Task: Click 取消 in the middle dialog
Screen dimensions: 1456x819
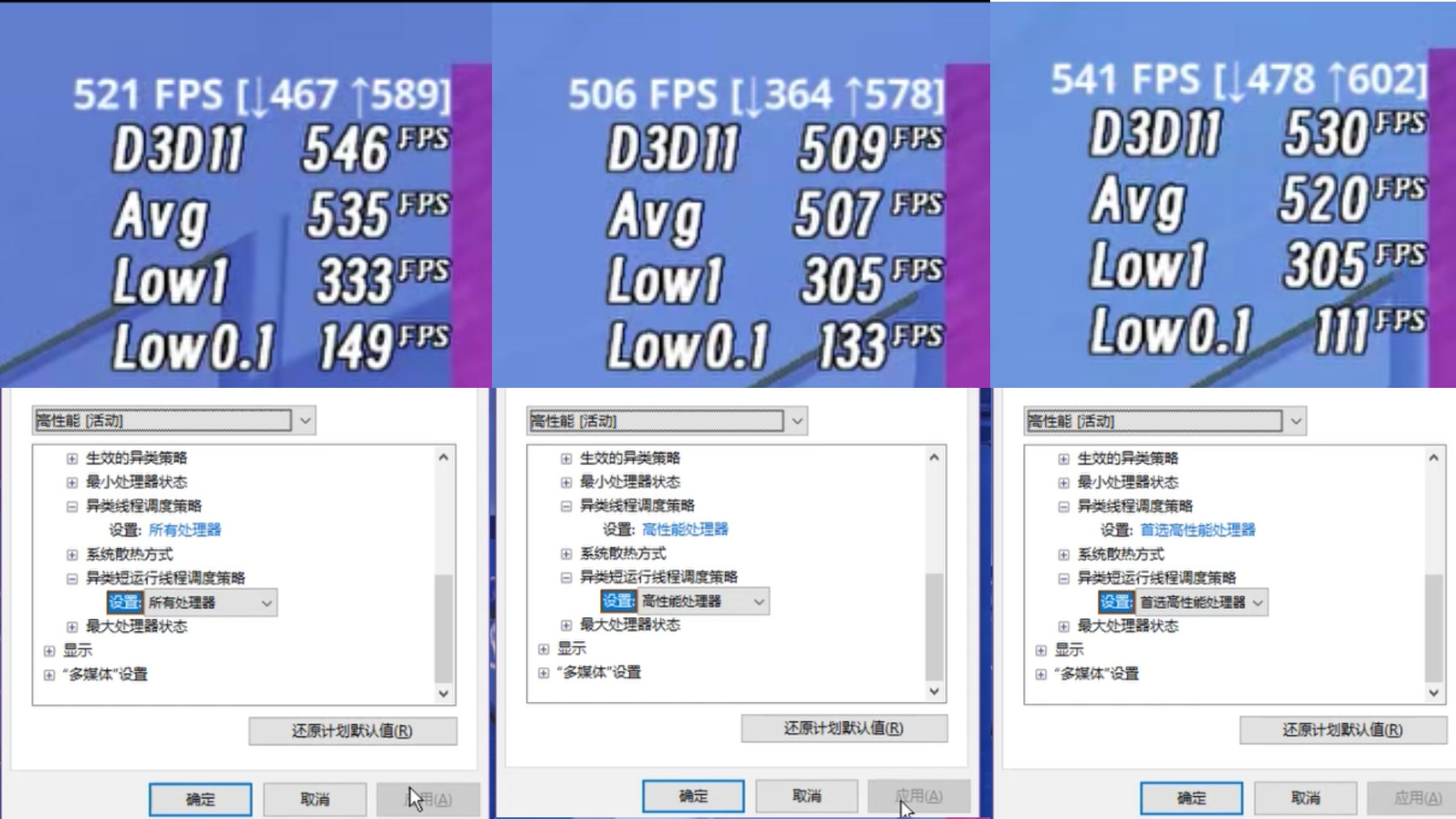Action: (x=808, y=796)
